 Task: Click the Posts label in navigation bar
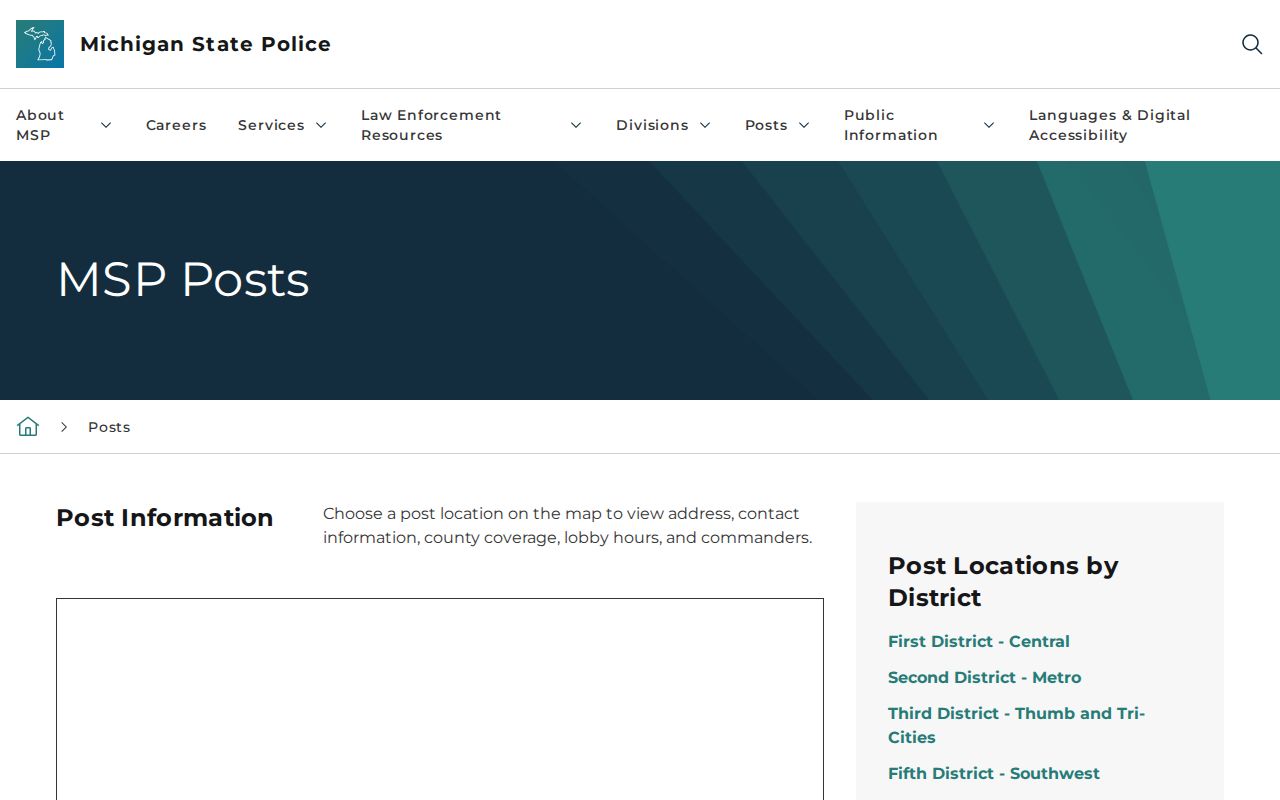pos(766,125)
